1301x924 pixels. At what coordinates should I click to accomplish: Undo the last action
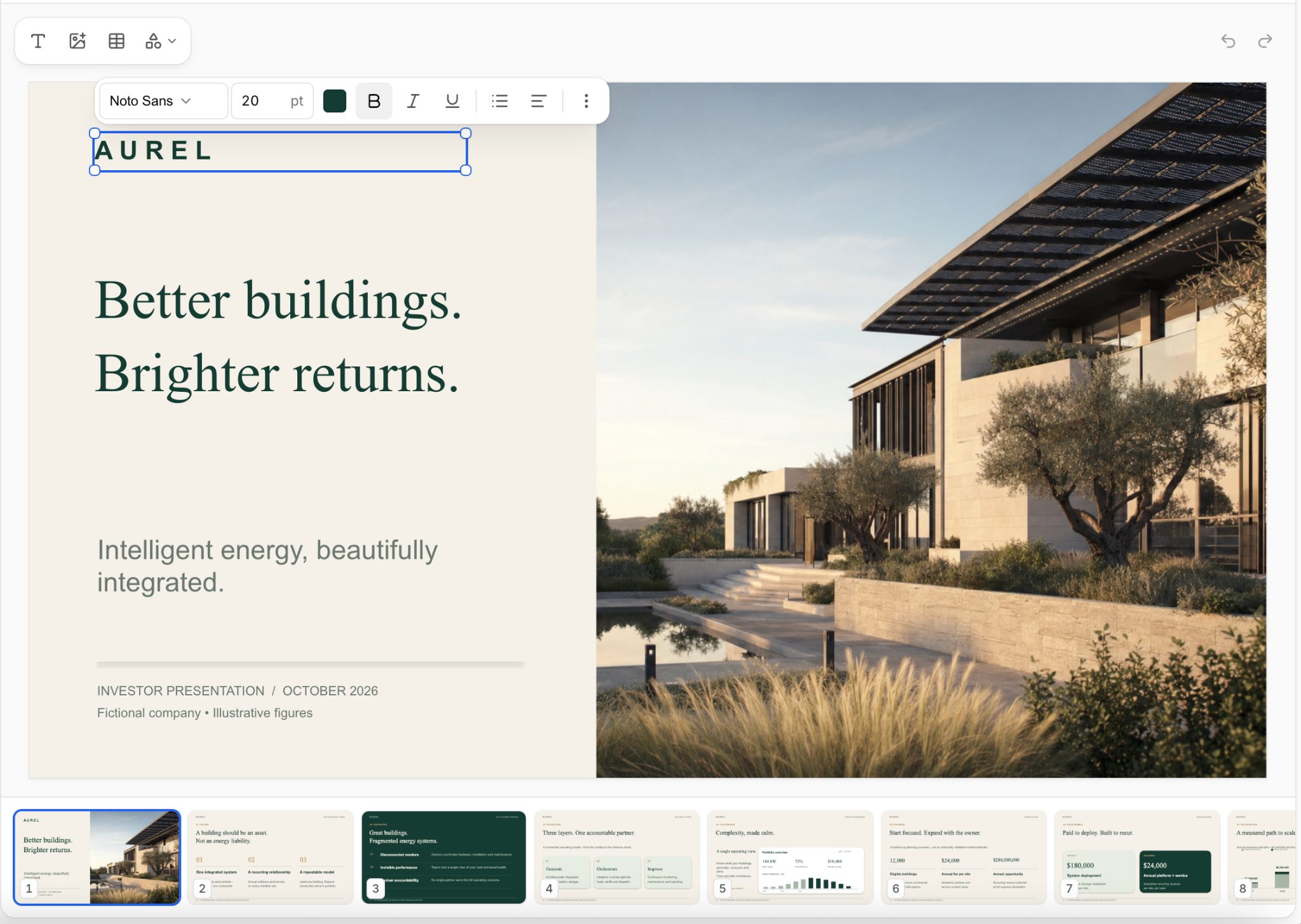(x=1228, y=41)
